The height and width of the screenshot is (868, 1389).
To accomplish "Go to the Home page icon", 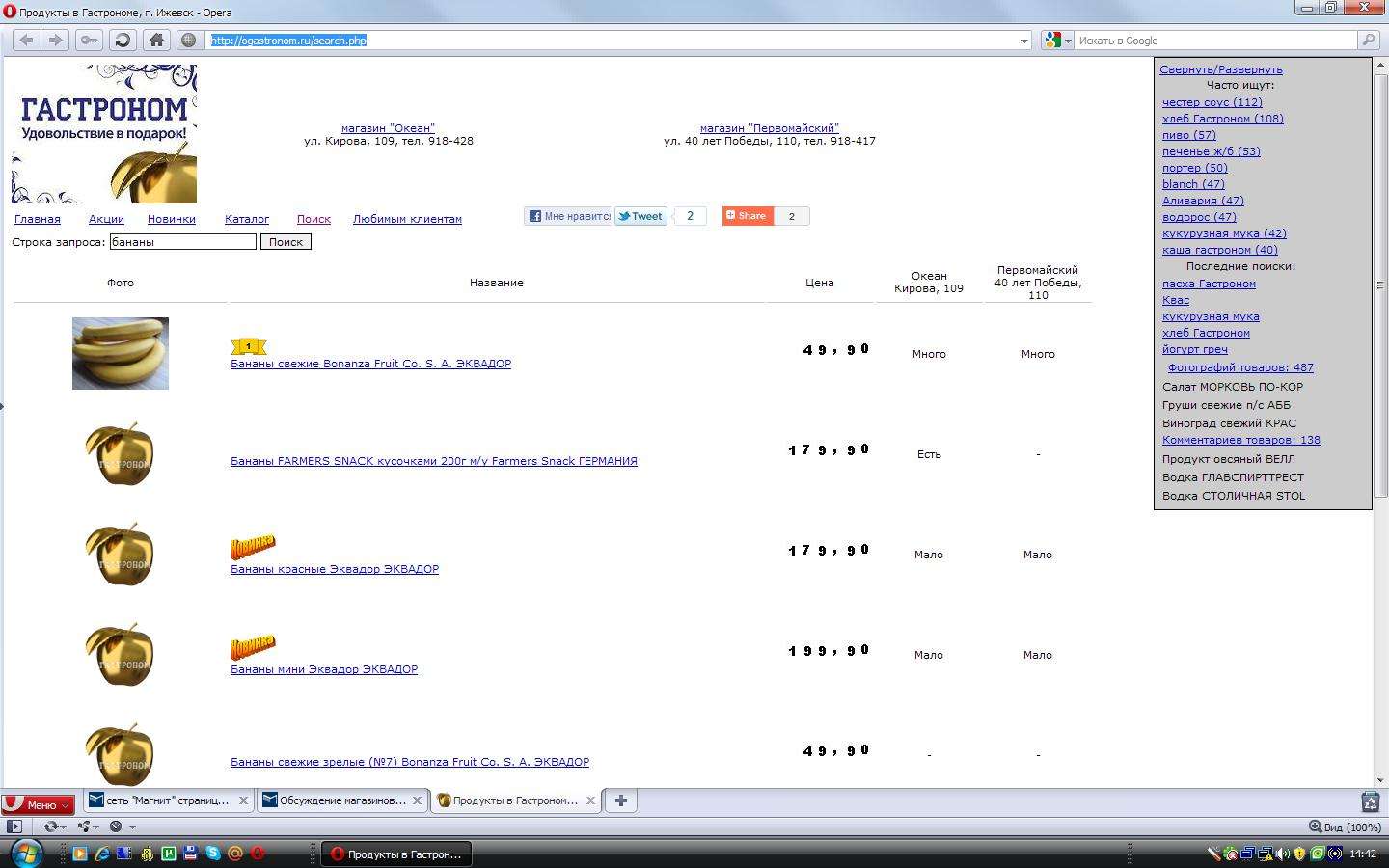I will (156, 40).
